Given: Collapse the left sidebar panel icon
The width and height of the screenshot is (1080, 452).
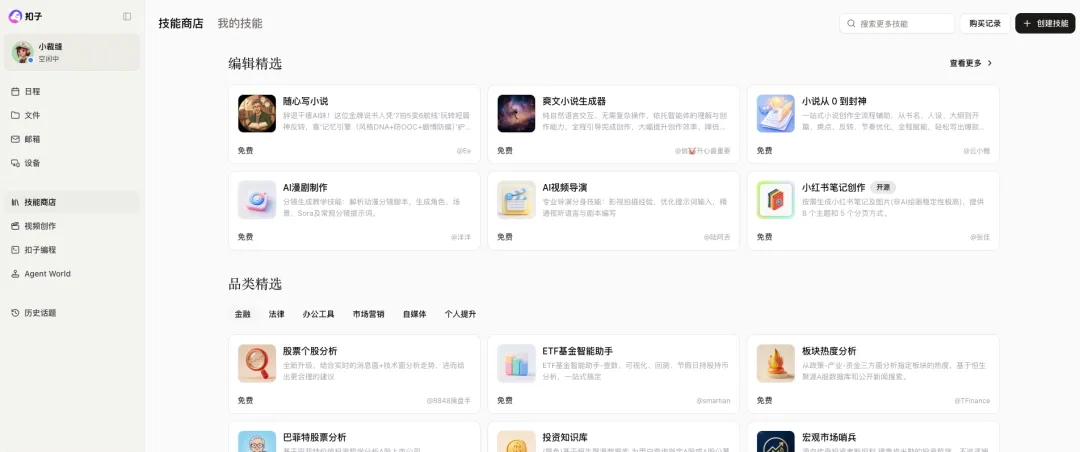Looking at the screenshot, I should click(127, 16).
